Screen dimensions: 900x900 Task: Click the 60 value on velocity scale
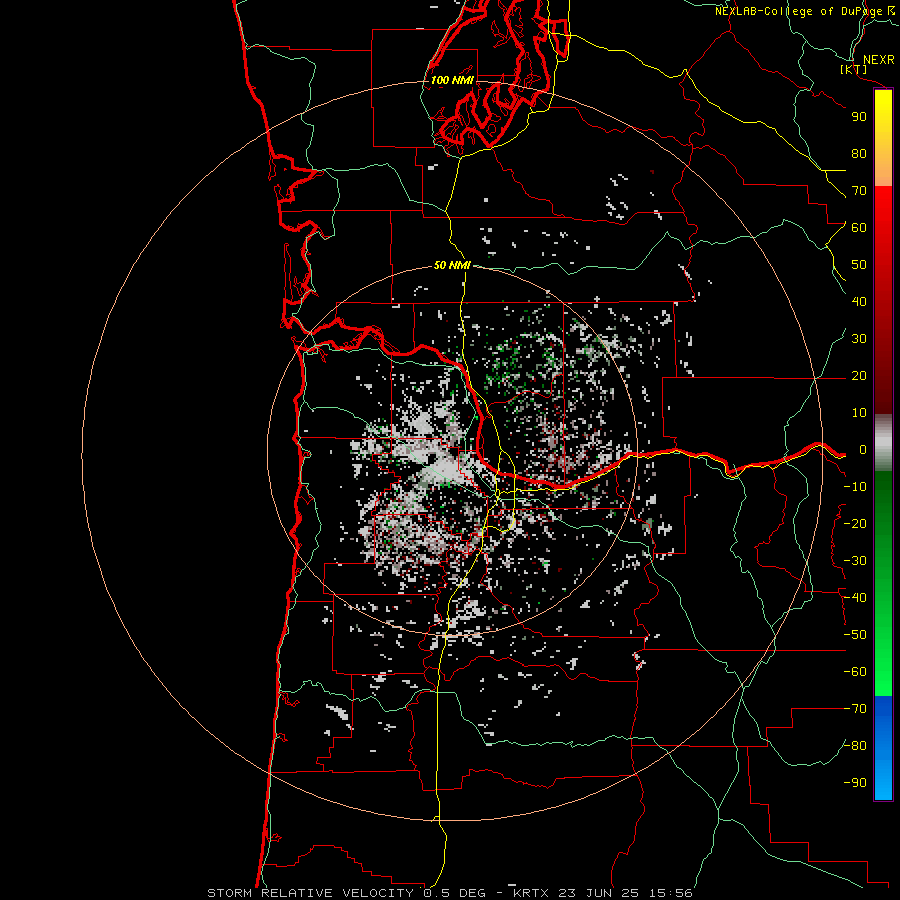tap(859, 228)
